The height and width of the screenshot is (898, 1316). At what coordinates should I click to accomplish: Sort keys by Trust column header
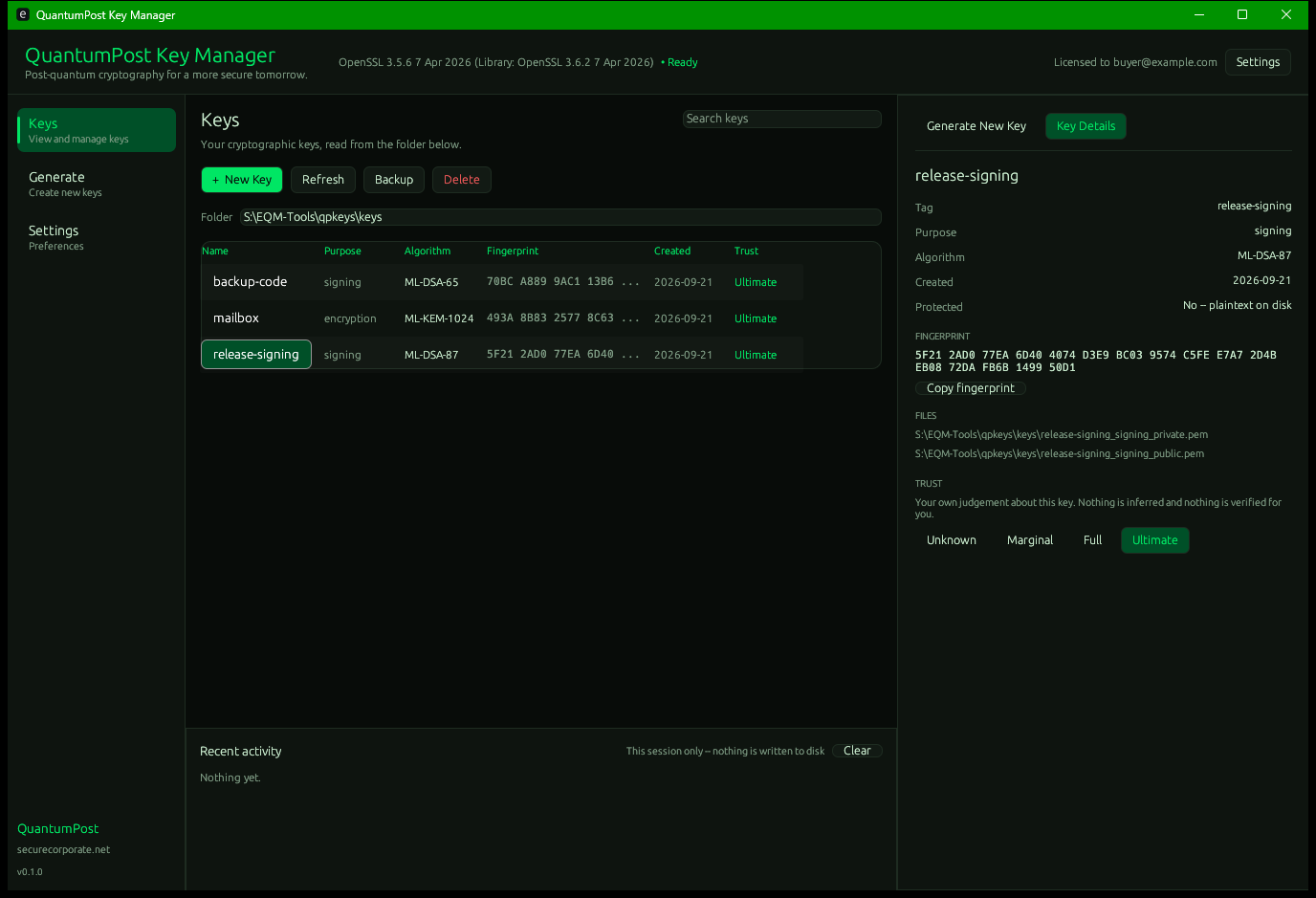point(746,251)
